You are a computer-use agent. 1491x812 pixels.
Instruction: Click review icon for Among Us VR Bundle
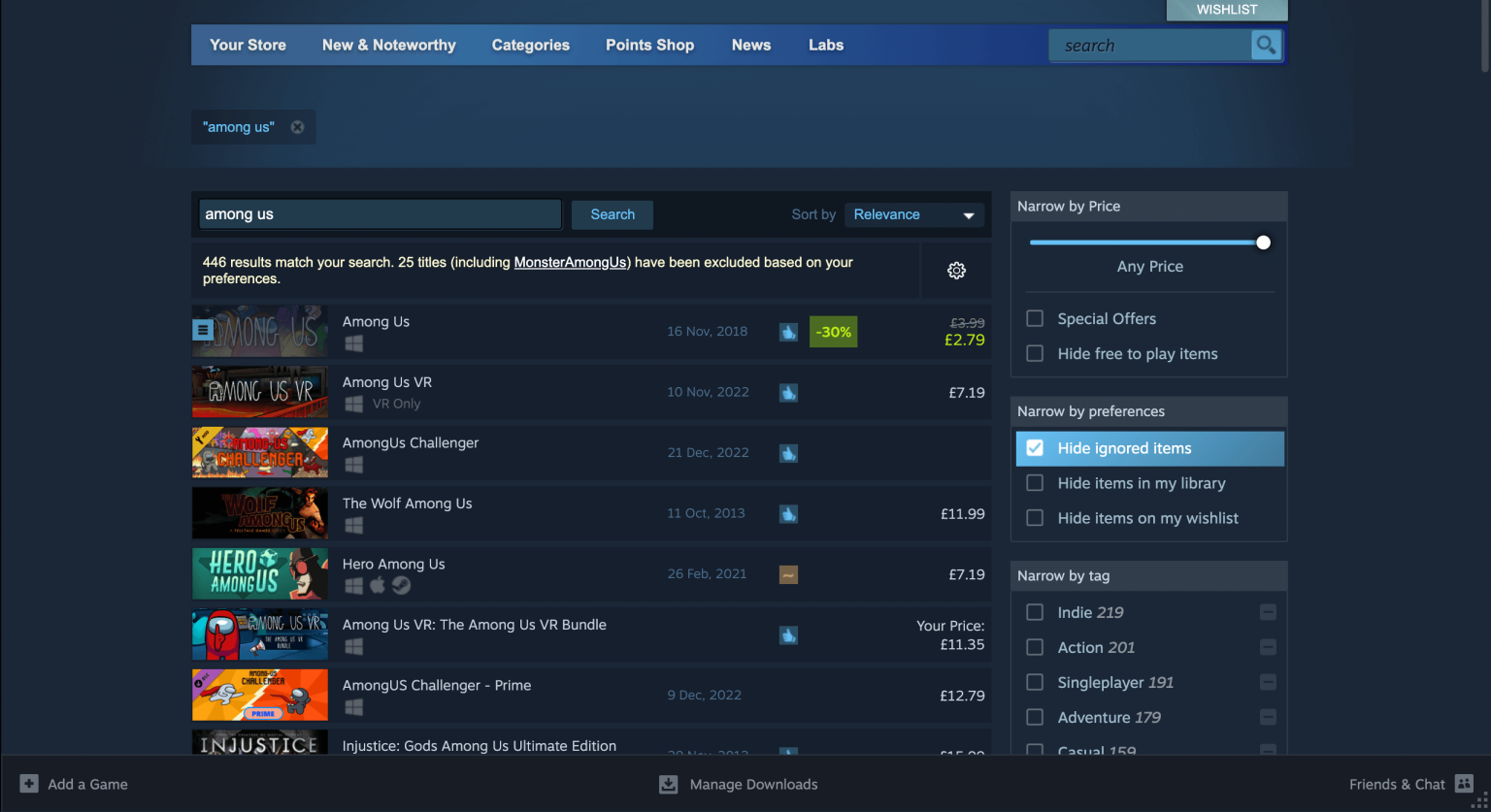pos(788,635)
